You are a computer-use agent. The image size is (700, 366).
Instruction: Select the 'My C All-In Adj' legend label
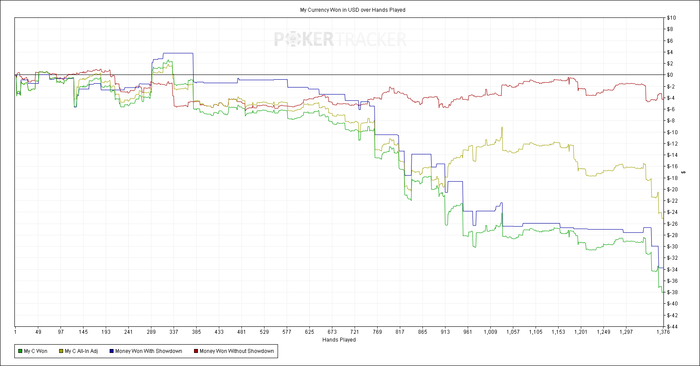[81, 351]
